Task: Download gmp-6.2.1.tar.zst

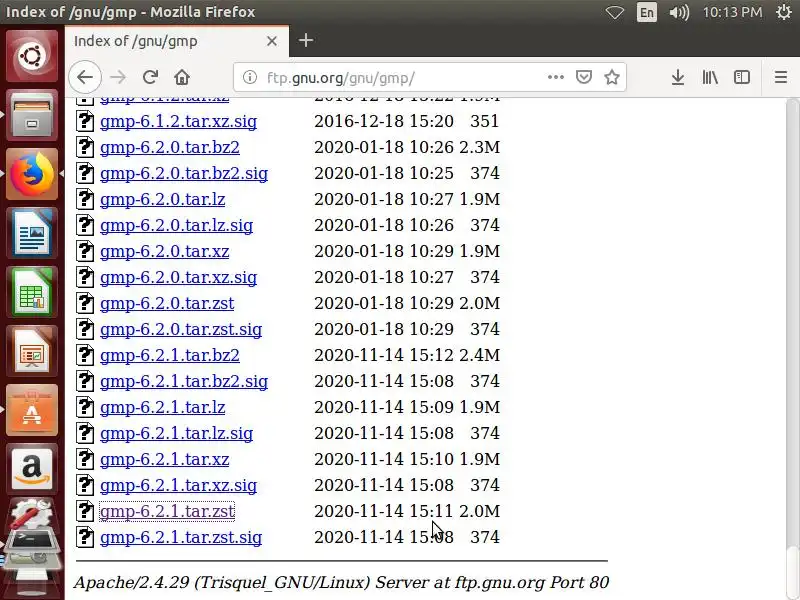Action: [167, 511]
